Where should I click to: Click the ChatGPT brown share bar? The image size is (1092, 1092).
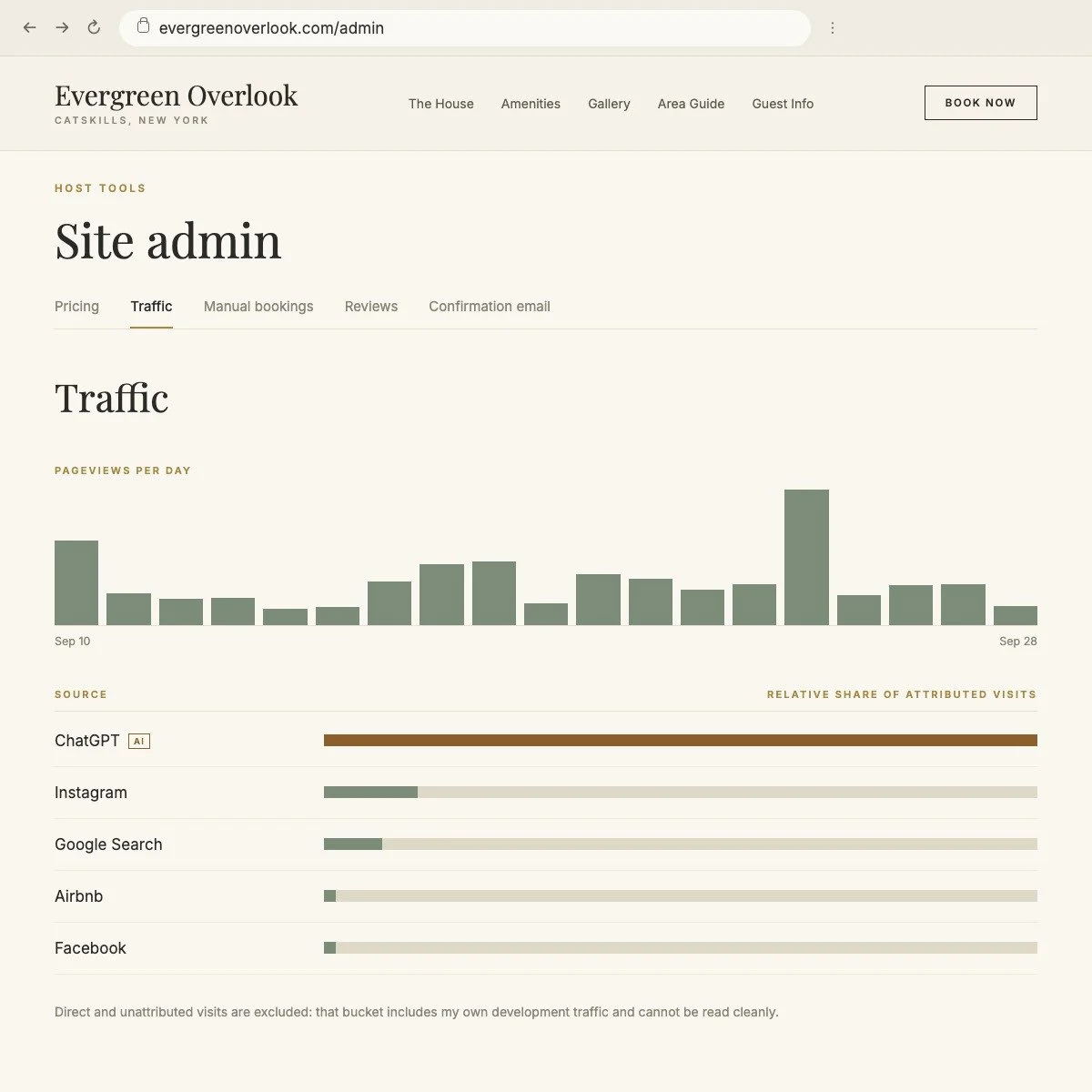(681, 741)
